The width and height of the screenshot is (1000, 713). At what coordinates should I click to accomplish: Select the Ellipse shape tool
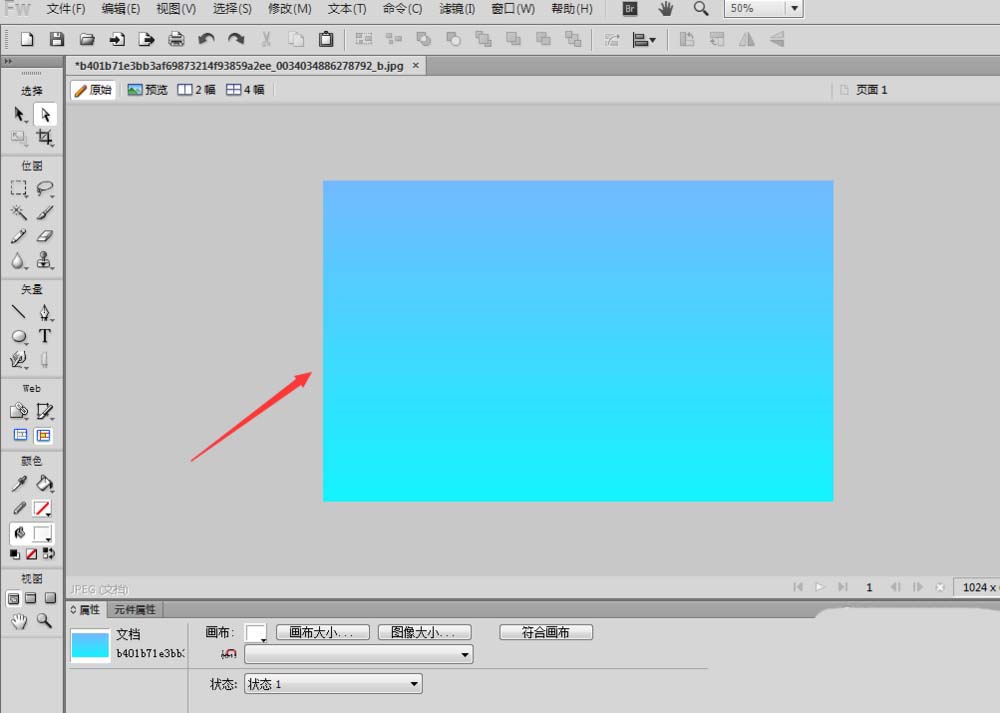coord(19,336)
